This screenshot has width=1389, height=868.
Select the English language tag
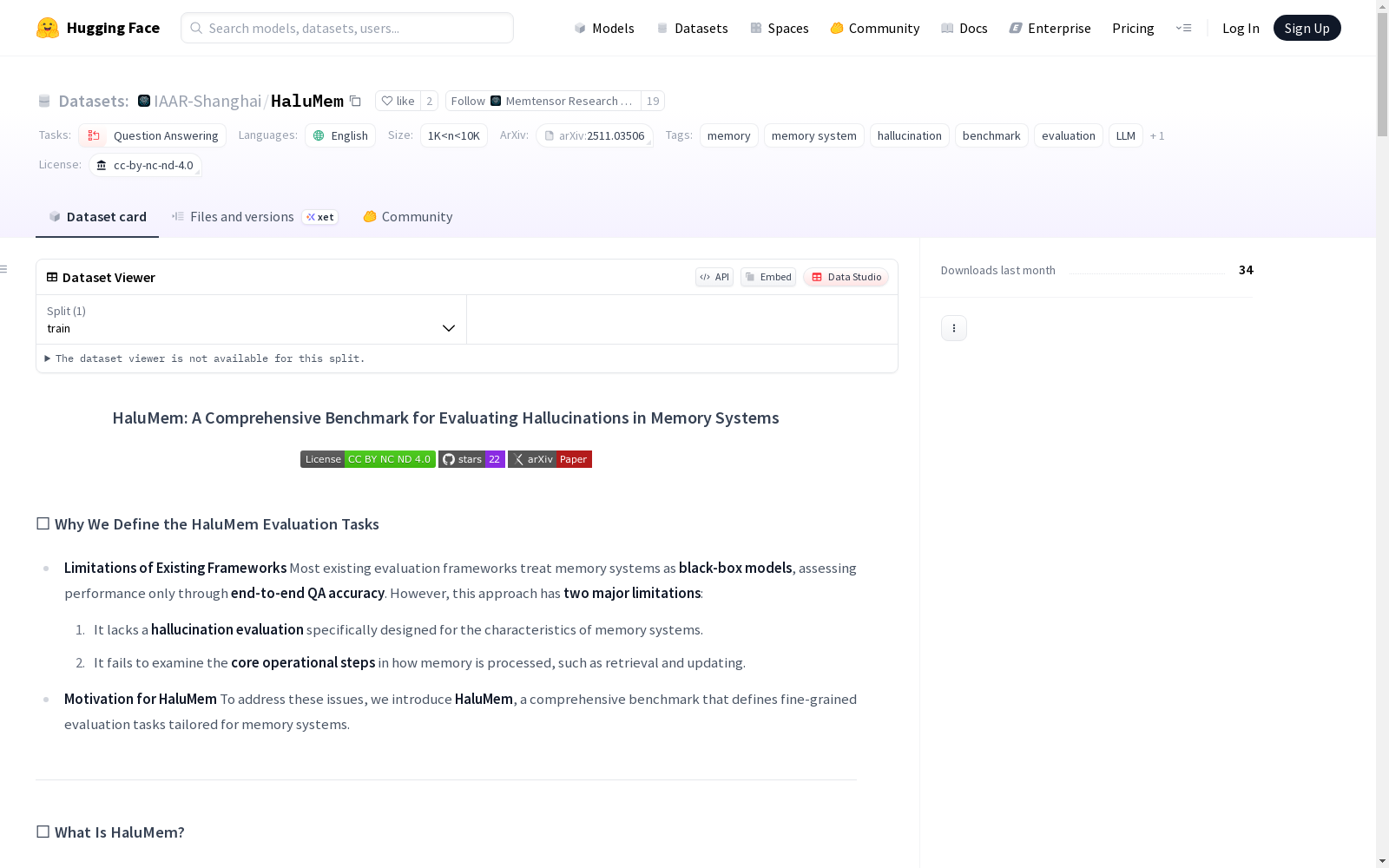[340, 135]
